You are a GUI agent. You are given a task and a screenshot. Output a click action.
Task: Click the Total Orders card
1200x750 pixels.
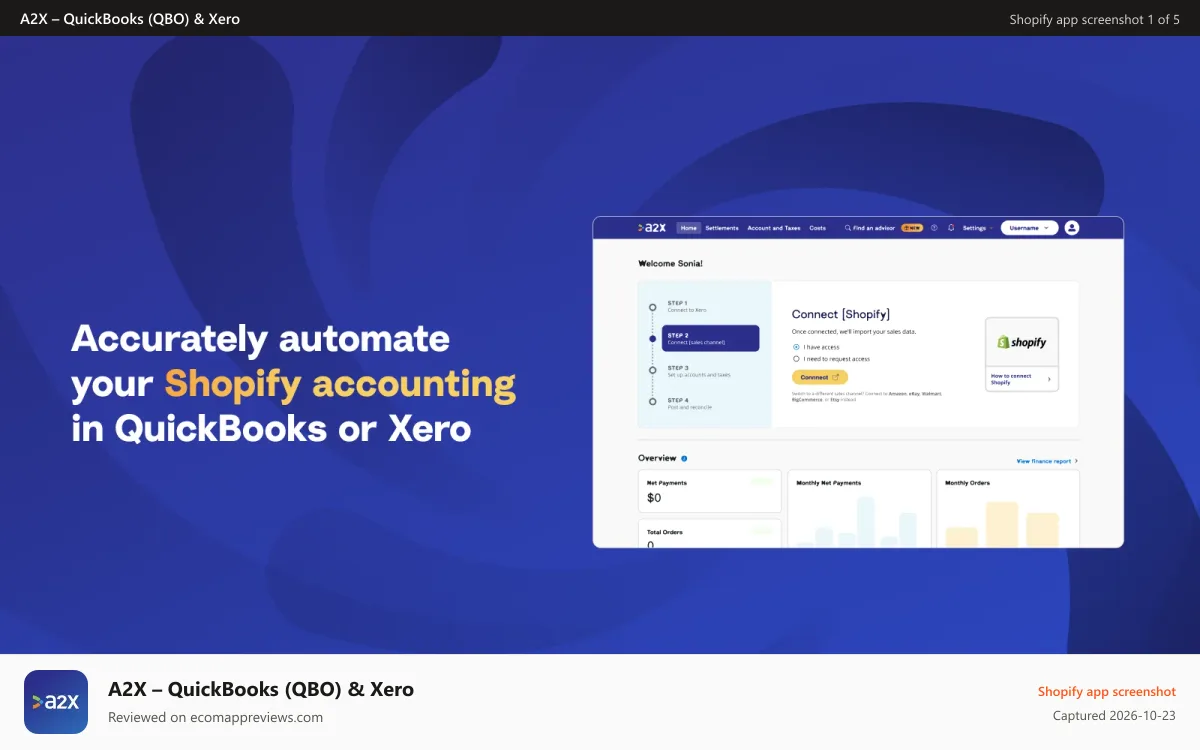coord(710,533)
